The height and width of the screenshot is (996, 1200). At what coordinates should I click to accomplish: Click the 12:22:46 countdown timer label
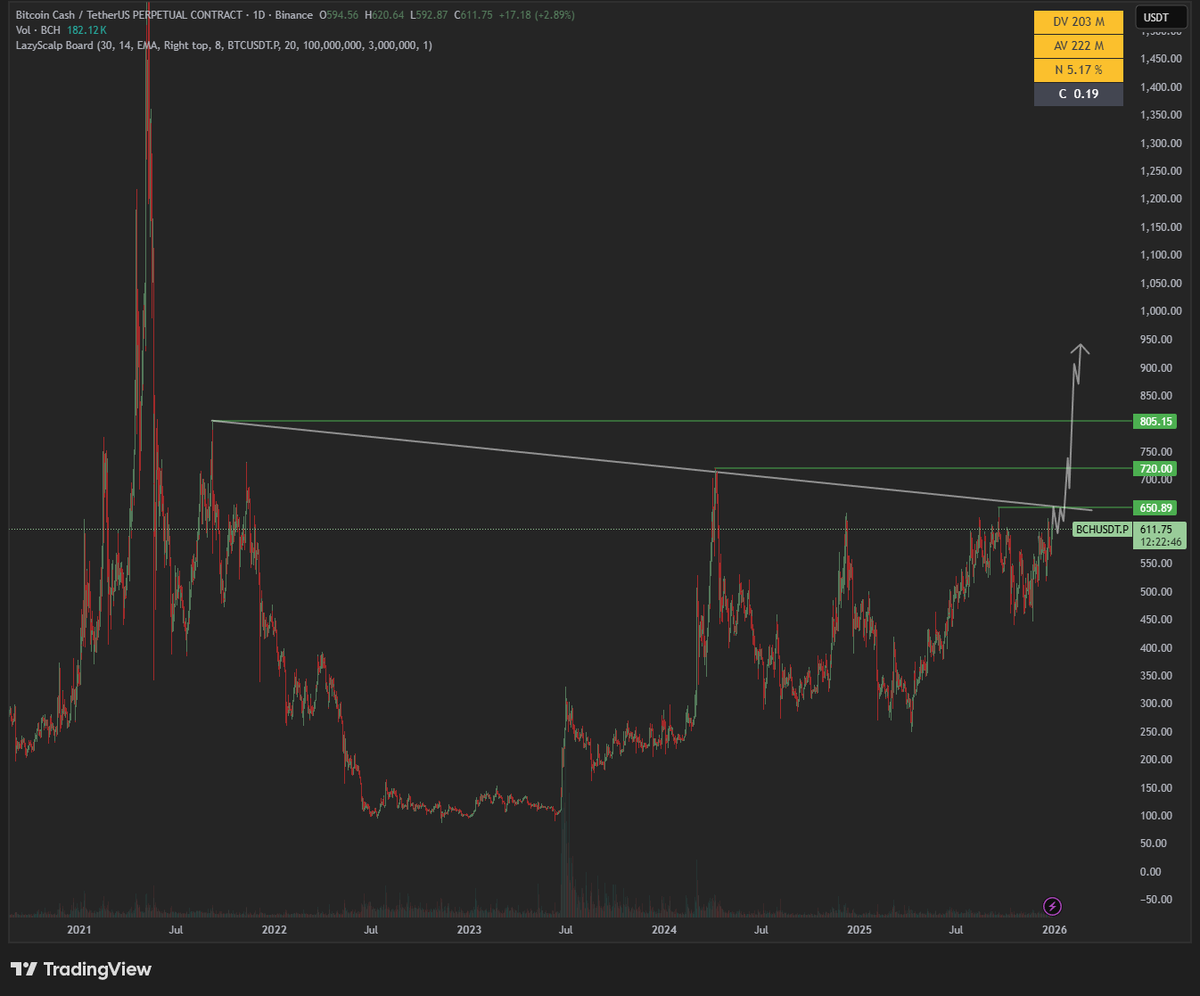pyautogui.click(x=1160, y=542)
